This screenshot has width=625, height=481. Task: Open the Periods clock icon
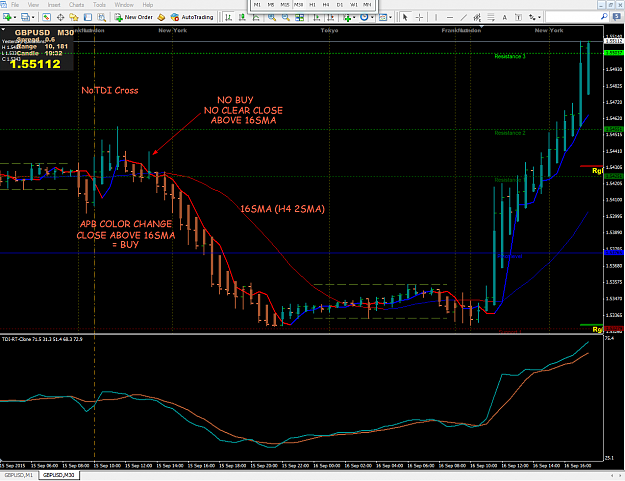[x=364, y=17]
